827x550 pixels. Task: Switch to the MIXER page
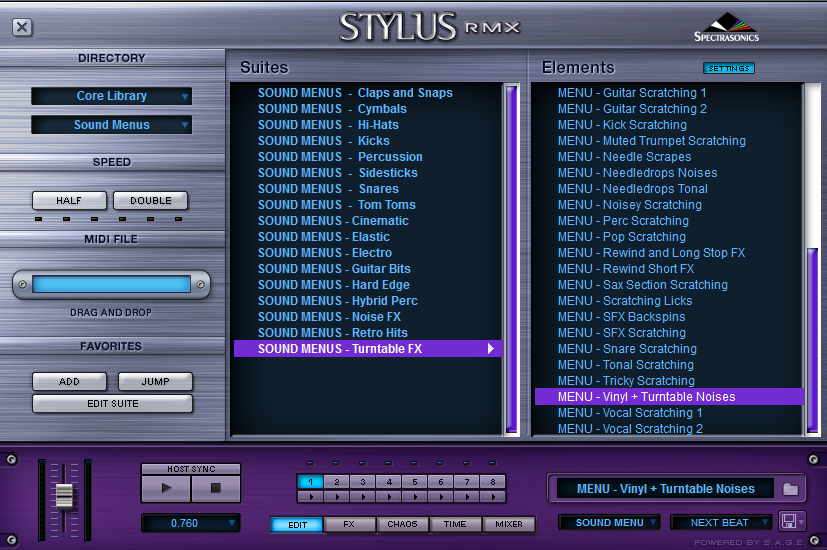tap(509, 524)
